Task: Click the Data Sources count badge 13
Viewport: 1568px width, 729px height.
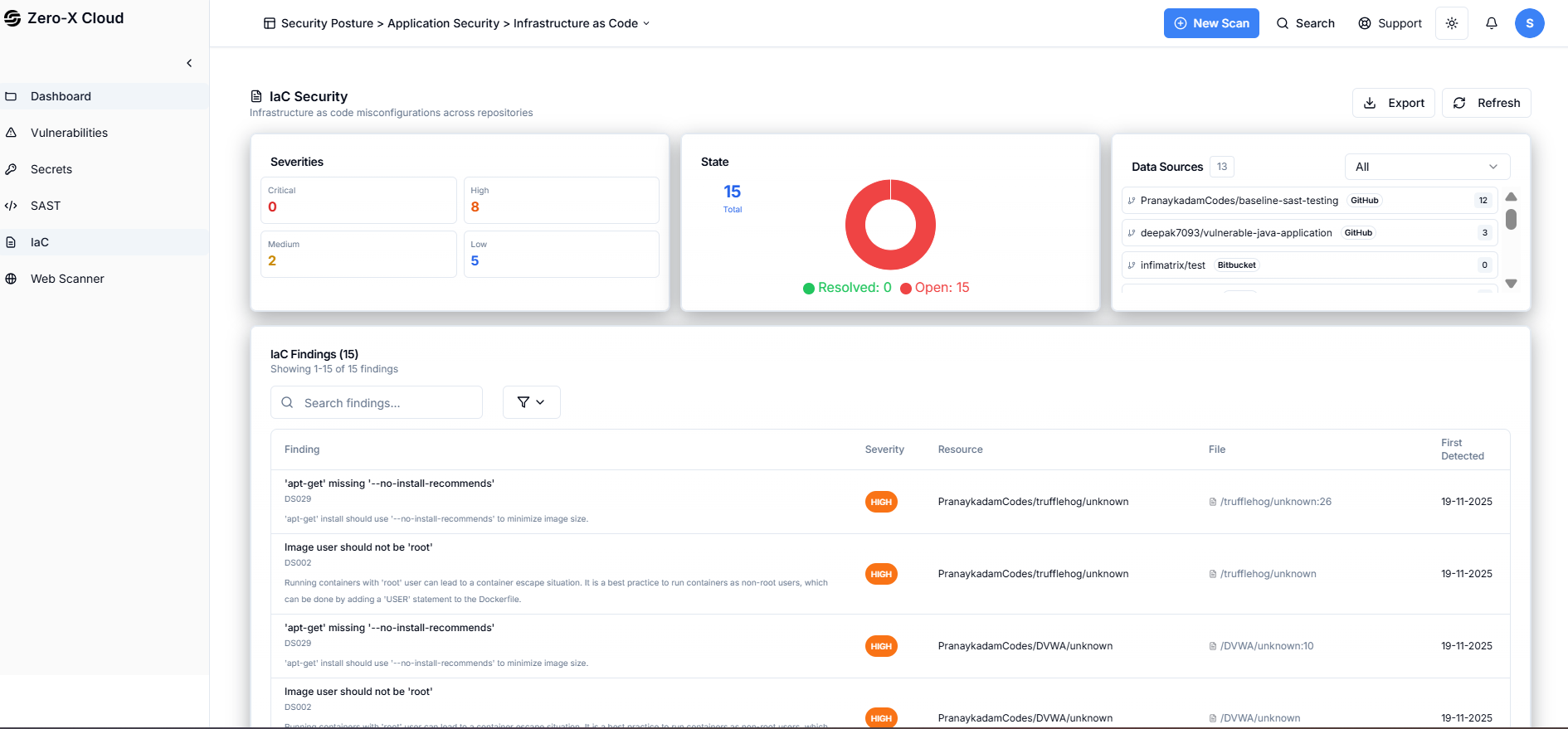Action: pyautogui.click(x=1222, y=167)
